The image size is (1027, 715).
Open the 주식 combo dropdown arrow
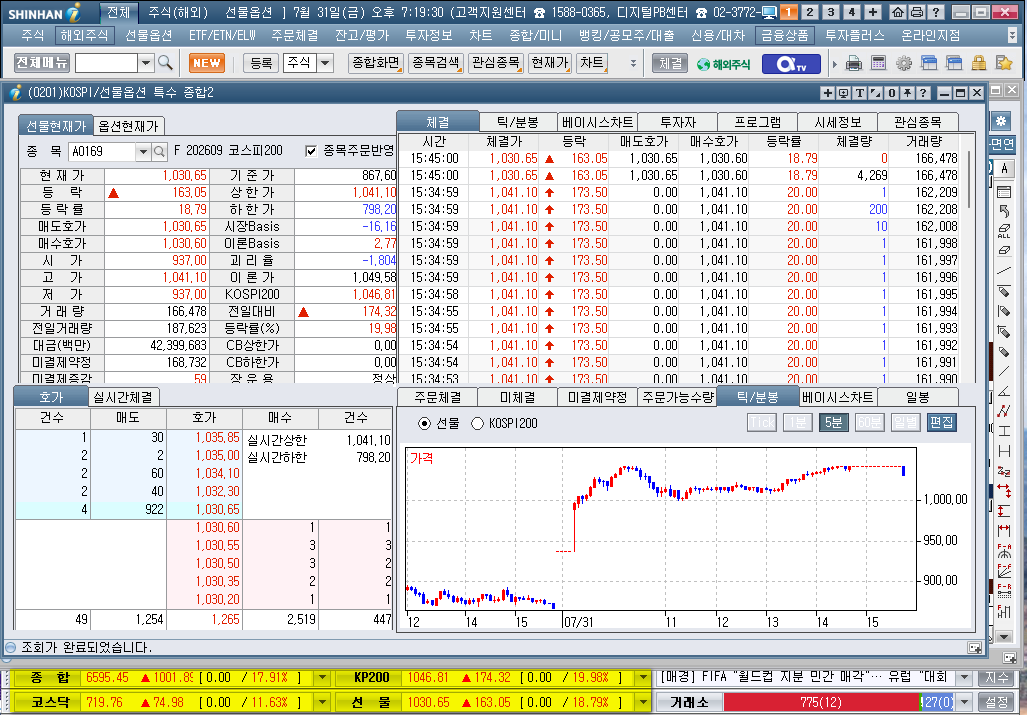coord(325,63)
